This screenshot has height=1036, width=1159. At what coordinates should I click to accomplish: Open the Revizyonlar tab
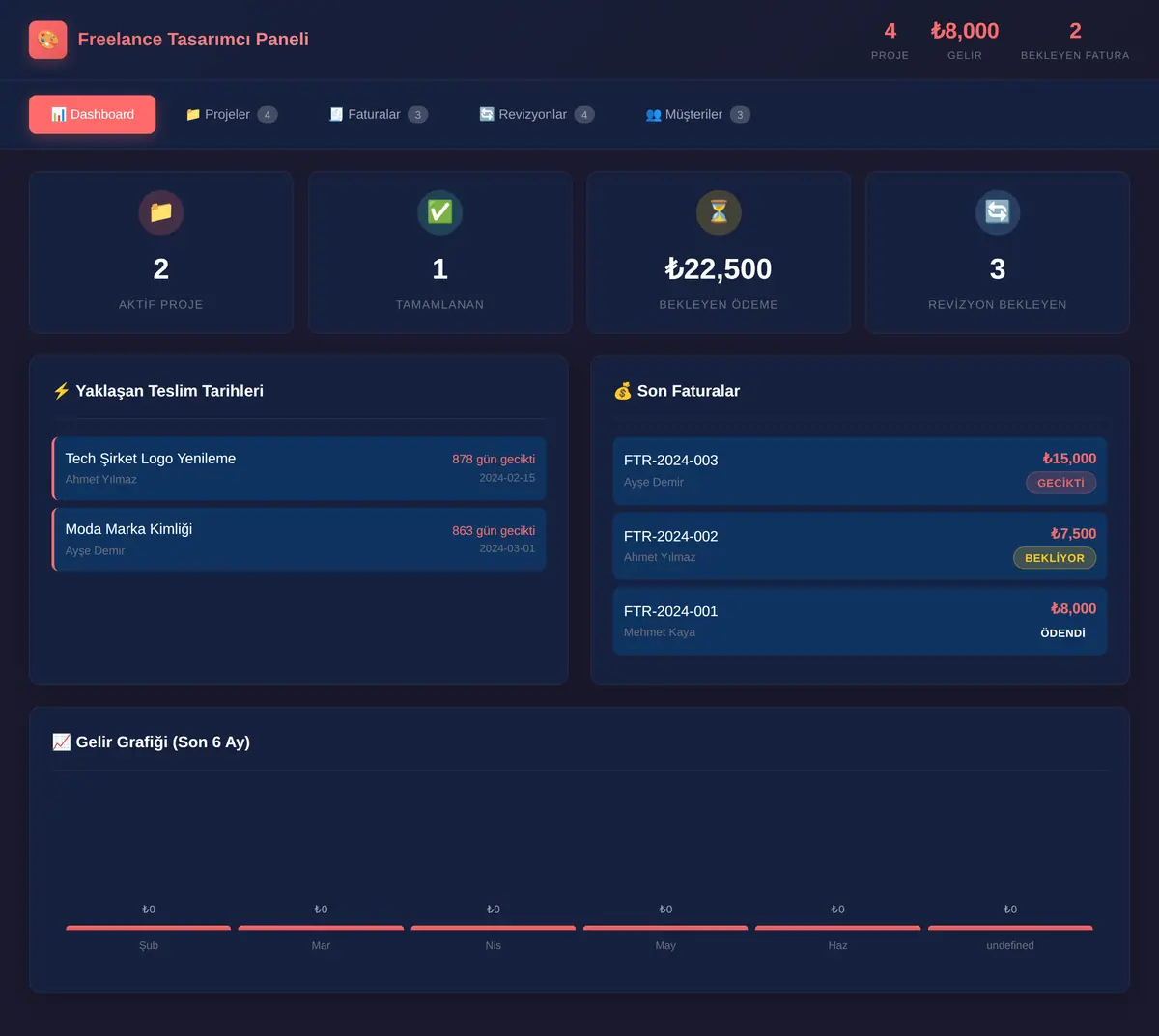tap(537, 114)
